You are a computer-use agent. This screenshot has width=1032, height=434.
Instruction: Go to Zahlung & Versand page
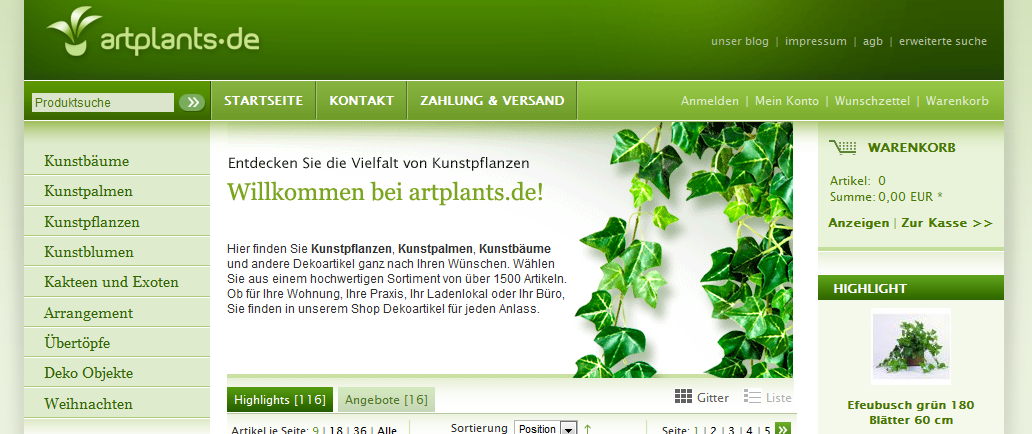[492, 101]
